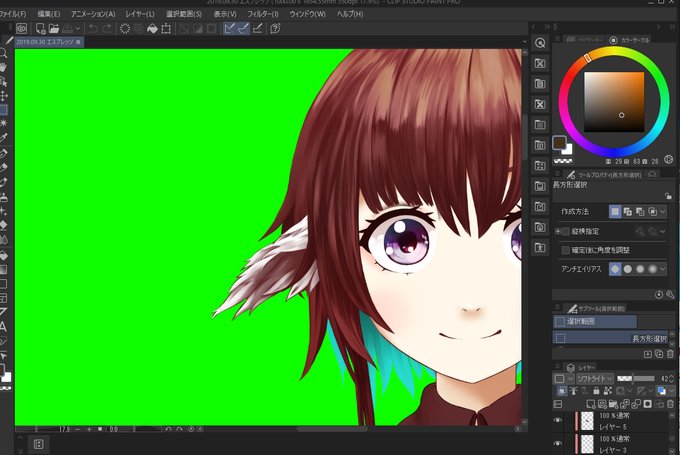Toggle the Clip to layer below button
Image resolution: width=680 pixels, height=455 pixels.
pyautogui.click(x=562, y=391)
